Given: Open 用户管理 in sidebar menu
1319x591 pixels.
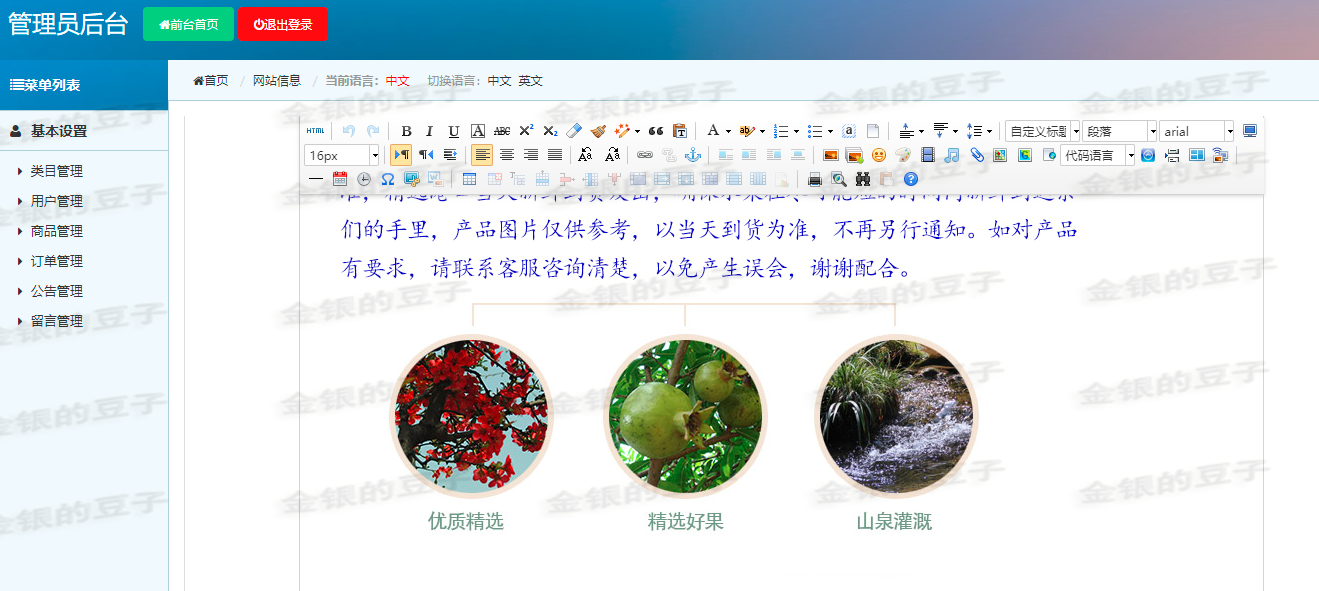Looking at the screenshot, I should [x=57, y=201].
